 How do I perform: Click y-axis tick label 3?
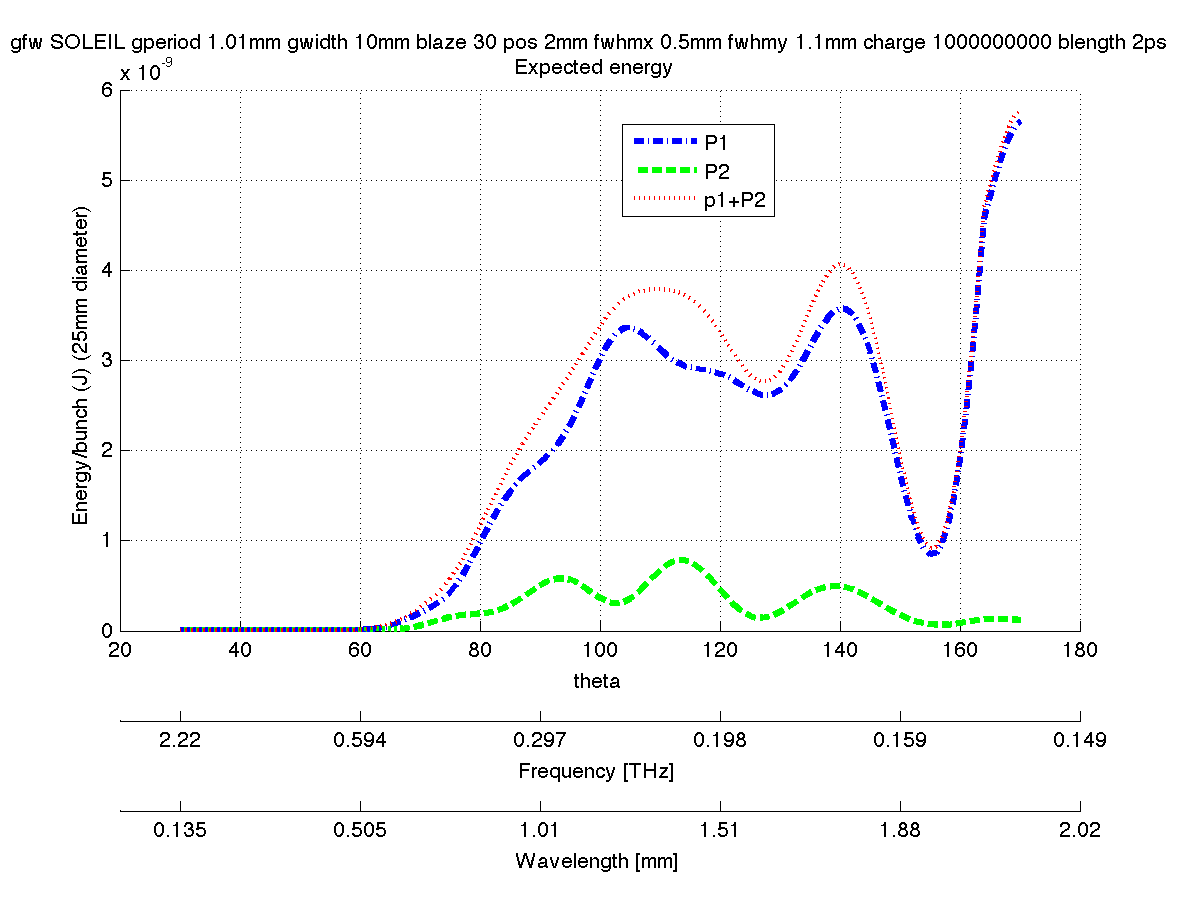point(105,360)
